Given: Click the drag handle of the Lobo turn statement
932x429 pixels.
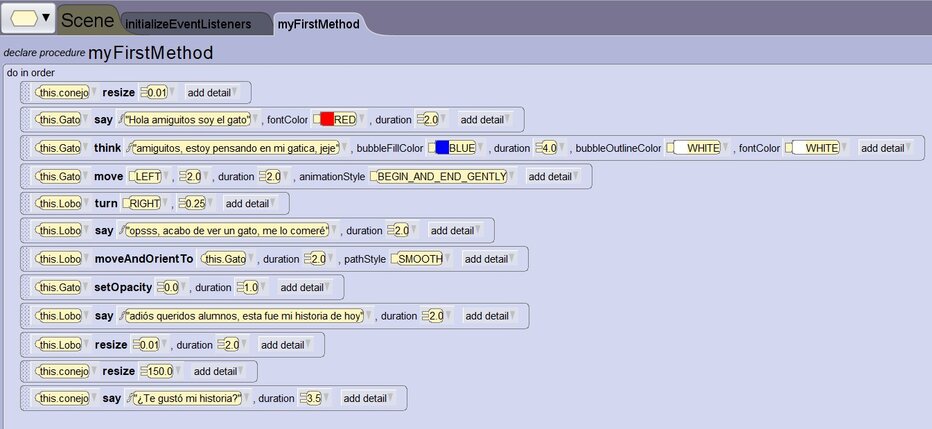Looking at the screenshot, I should point(27,204).
